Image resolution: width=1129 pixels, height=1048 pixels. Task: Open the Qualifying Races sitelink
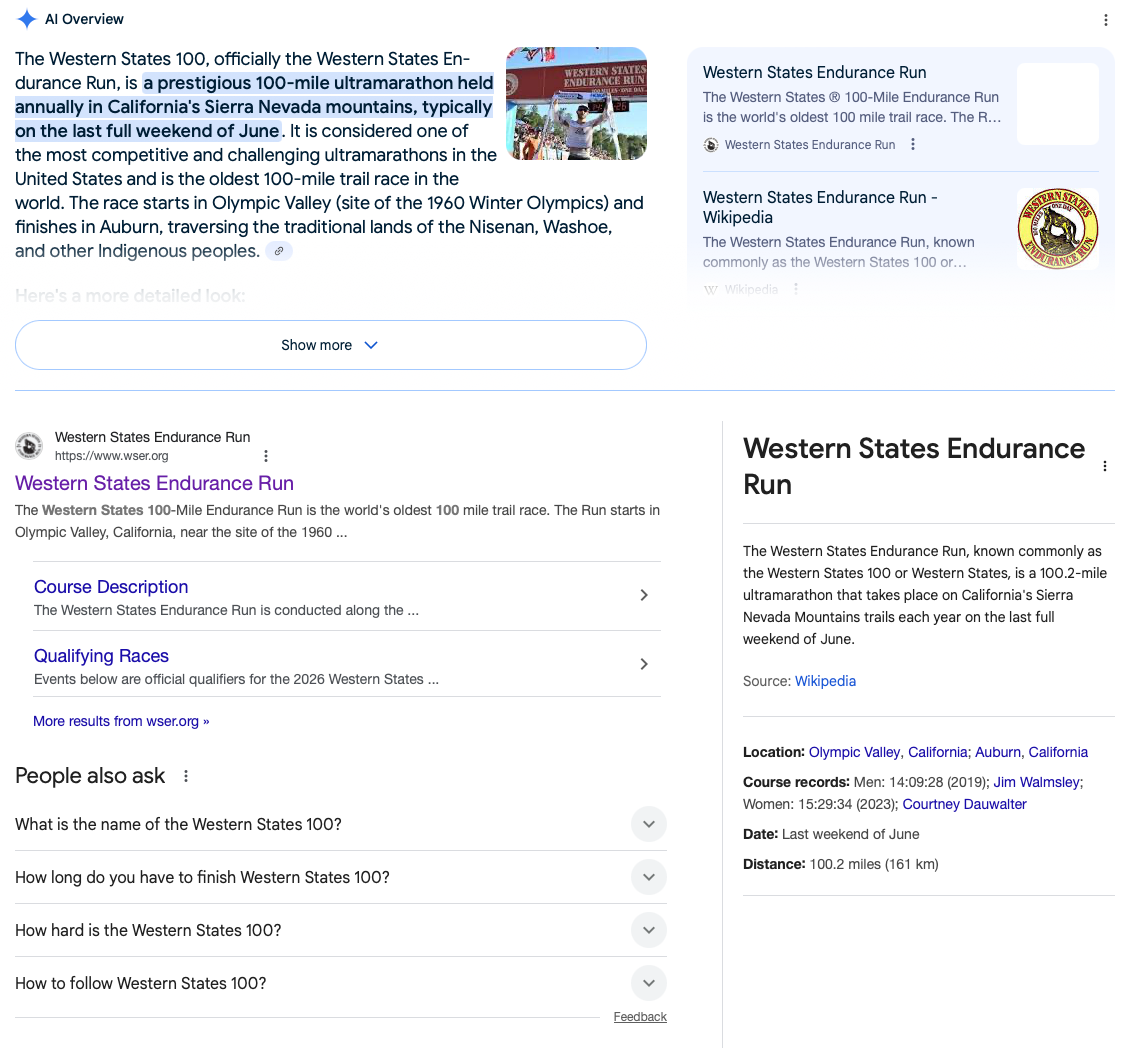tap(101, 656)
